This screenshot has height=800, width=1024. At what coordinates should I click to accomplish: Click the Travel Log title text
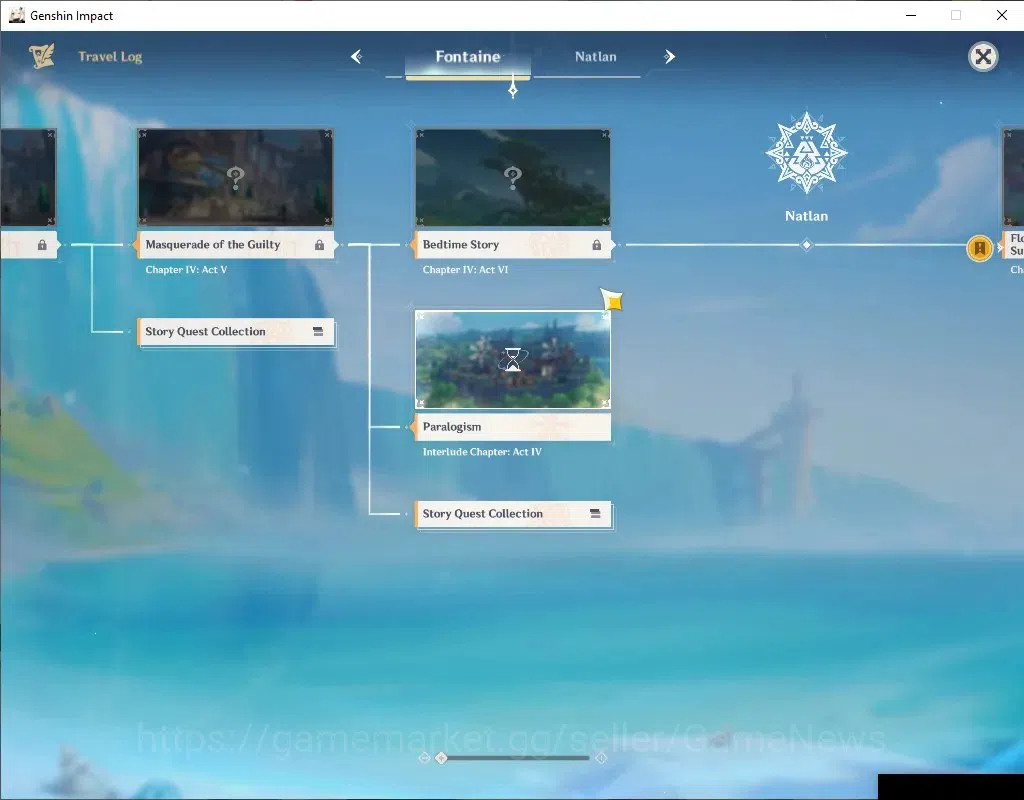coord(110,57)
